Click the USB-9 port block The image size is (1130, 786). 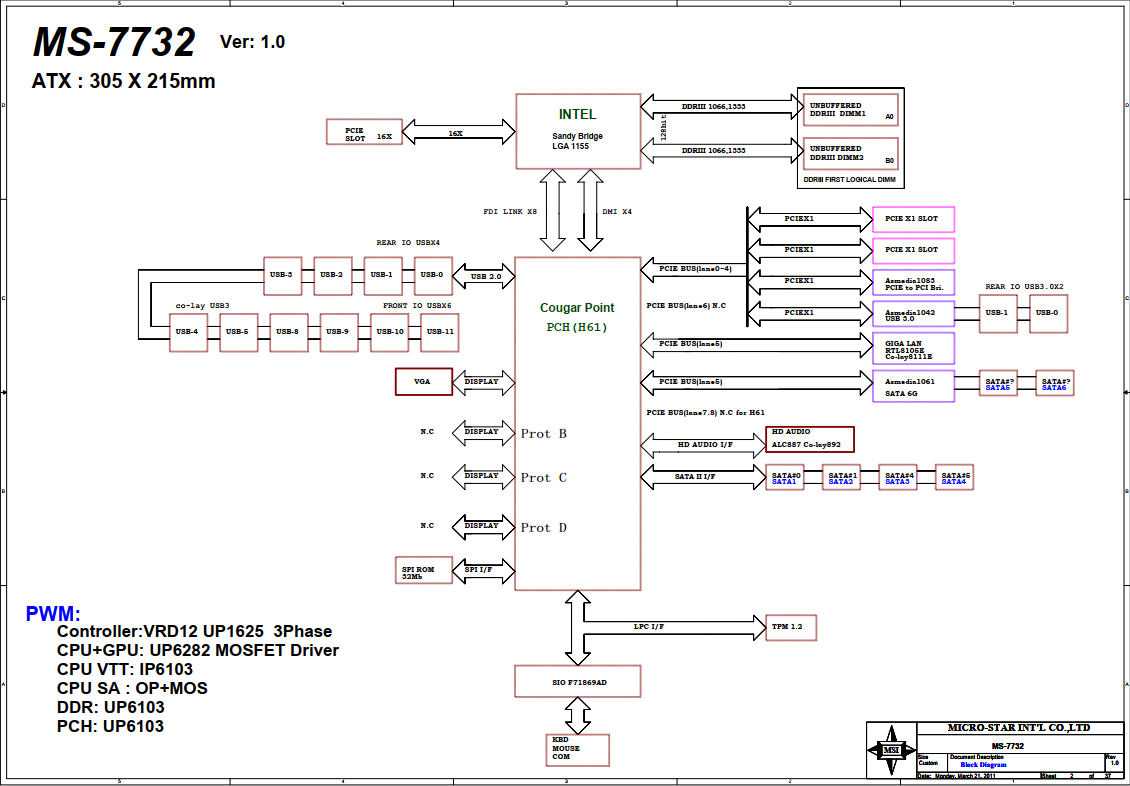point(339,332)
